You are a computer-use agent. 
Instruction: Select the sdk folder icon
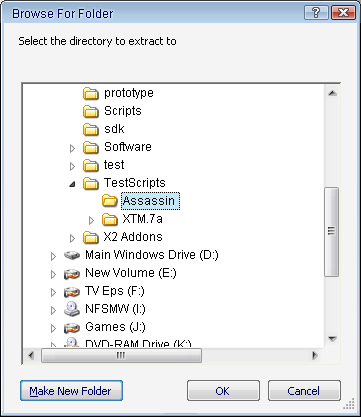tap(91, 130)
